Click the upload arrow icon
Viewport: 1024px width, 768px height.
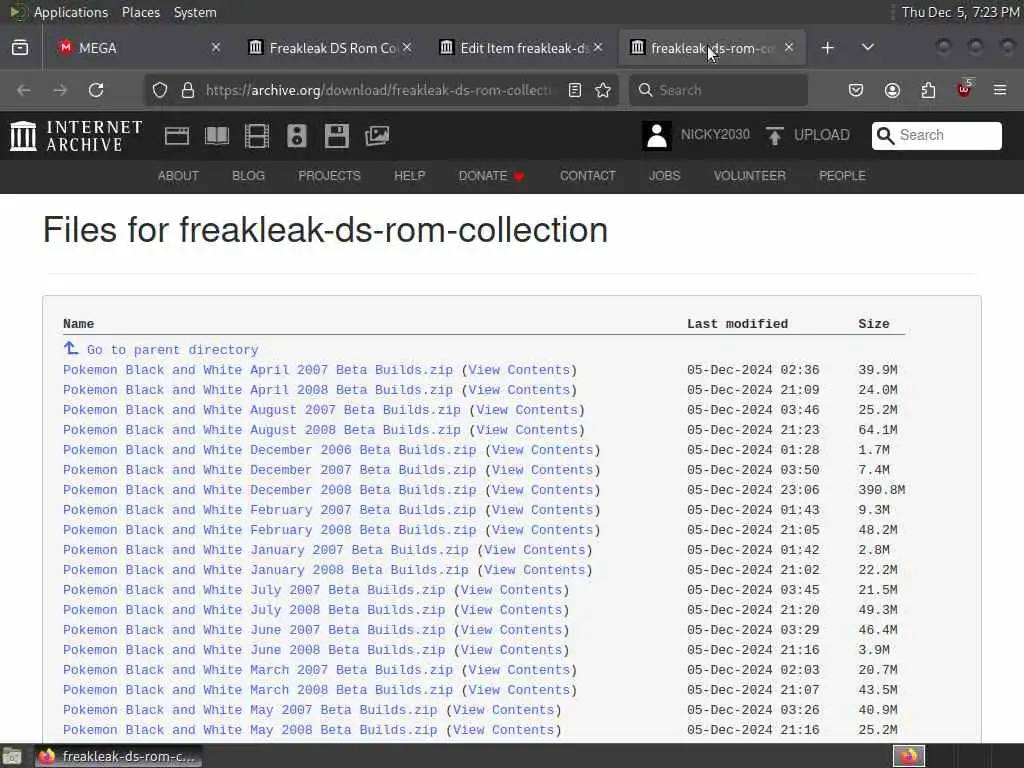point(775,136)
